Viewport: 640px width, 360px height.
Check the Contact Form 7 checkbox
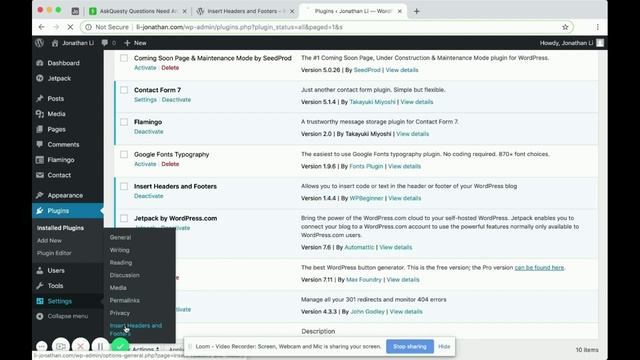click(x=124, y=90)
